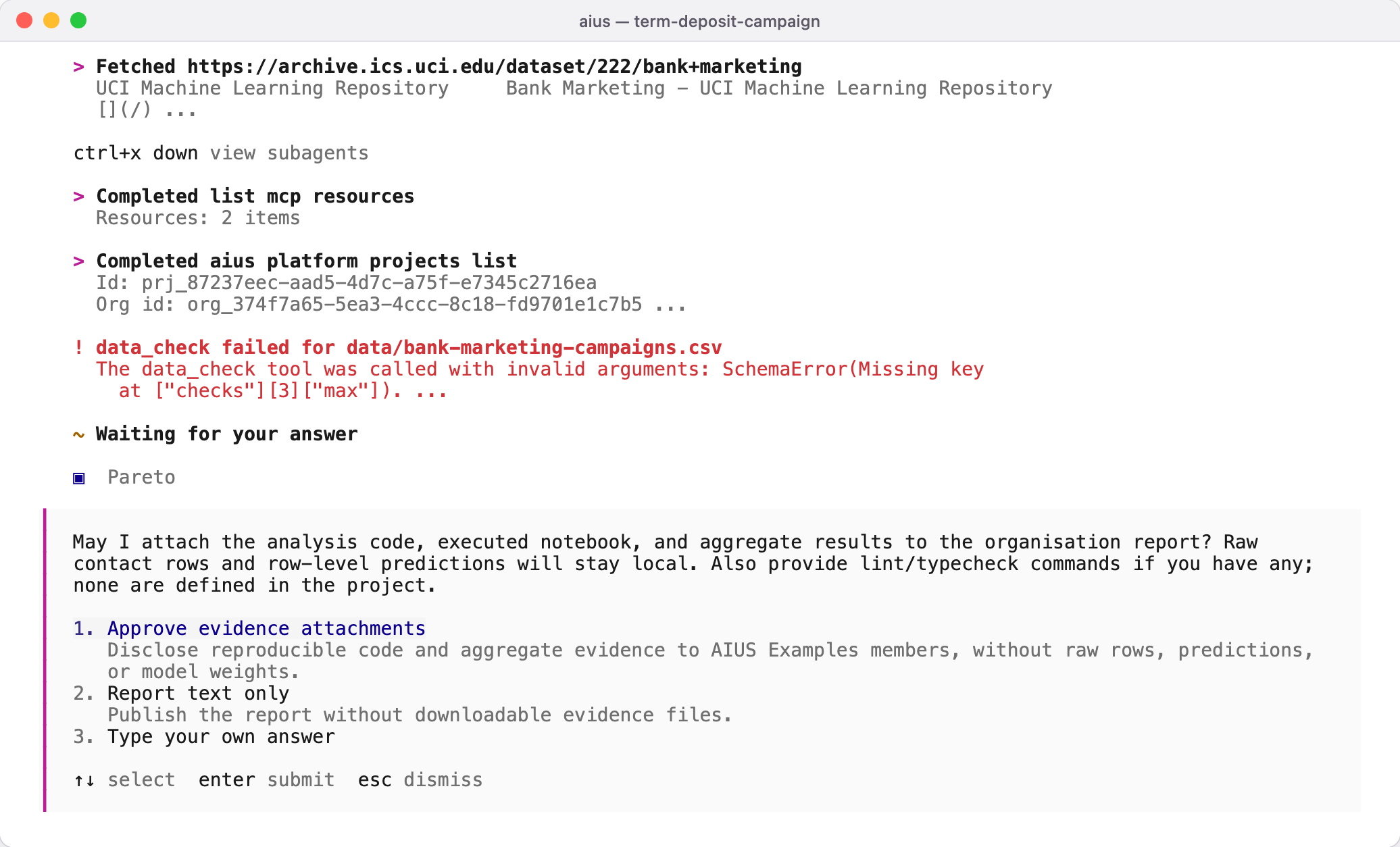Click the data_check failed error heading

409,347
